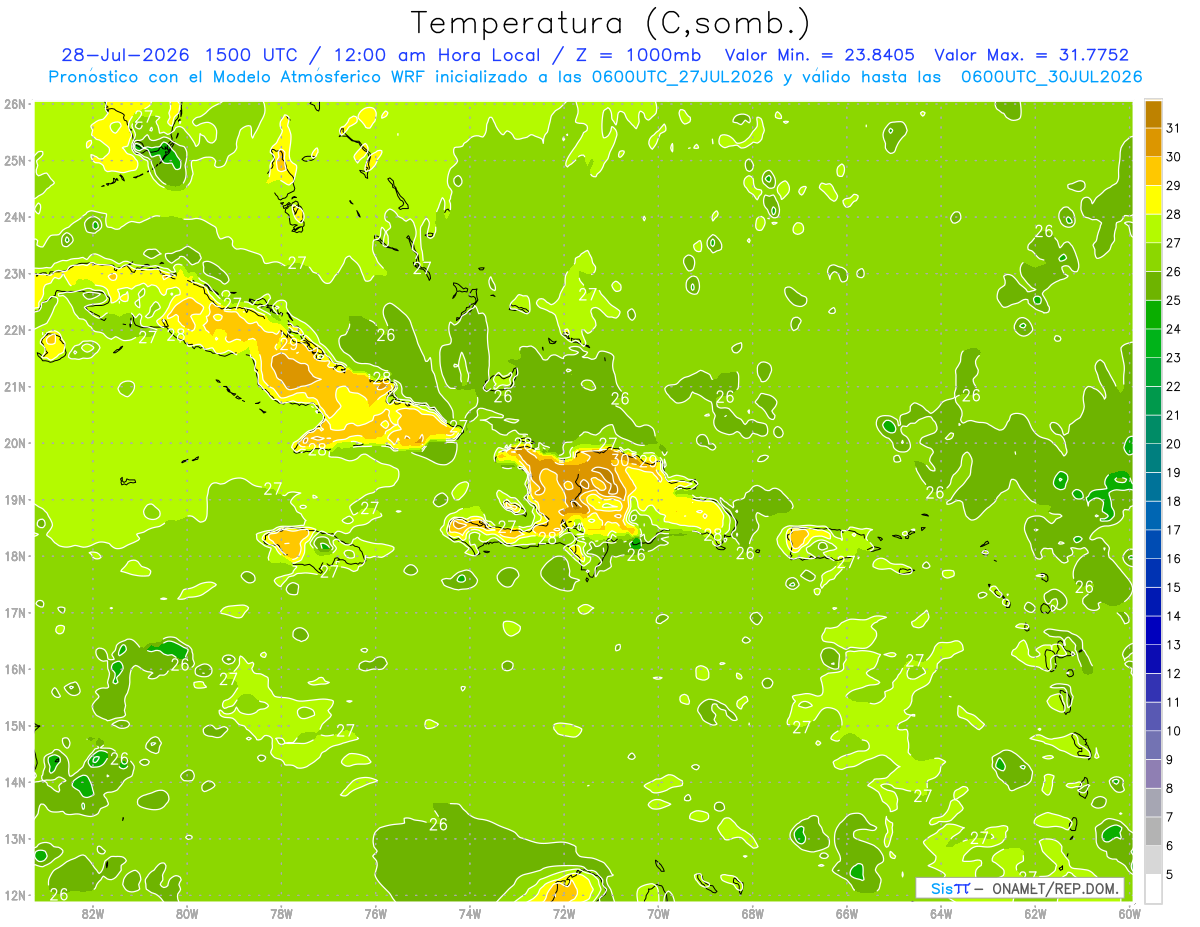Click the "20N" latitude axis label
The image size is (1200, 927).
16,442
